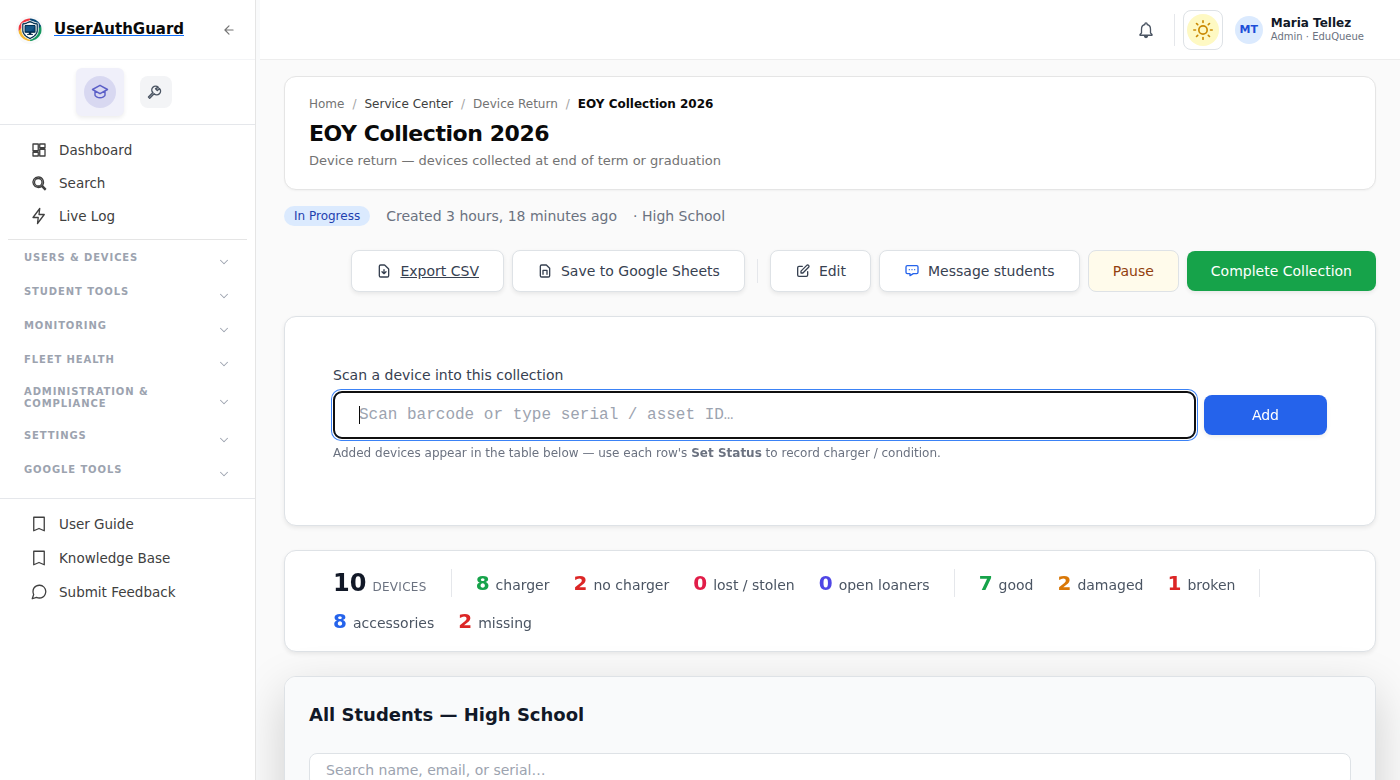This screenshot has height=780, width=1400.
Task: Open the Knowledge Base menu item
Action: (x=127, y=558)
